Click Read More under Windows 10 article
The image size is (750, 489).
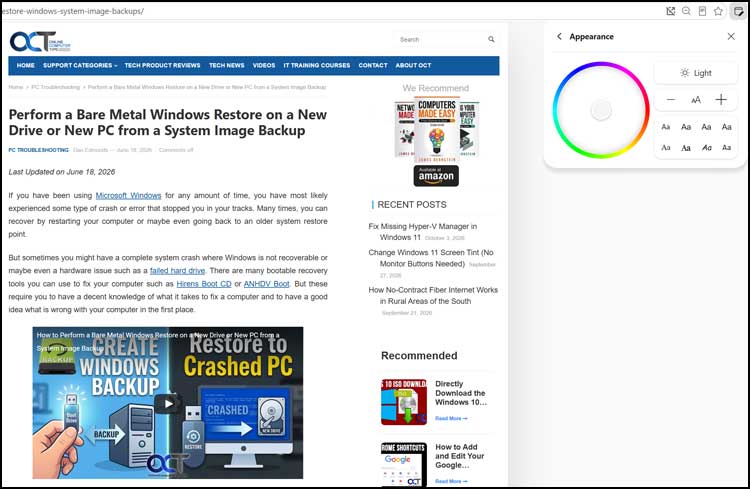[x=451, y=418]
